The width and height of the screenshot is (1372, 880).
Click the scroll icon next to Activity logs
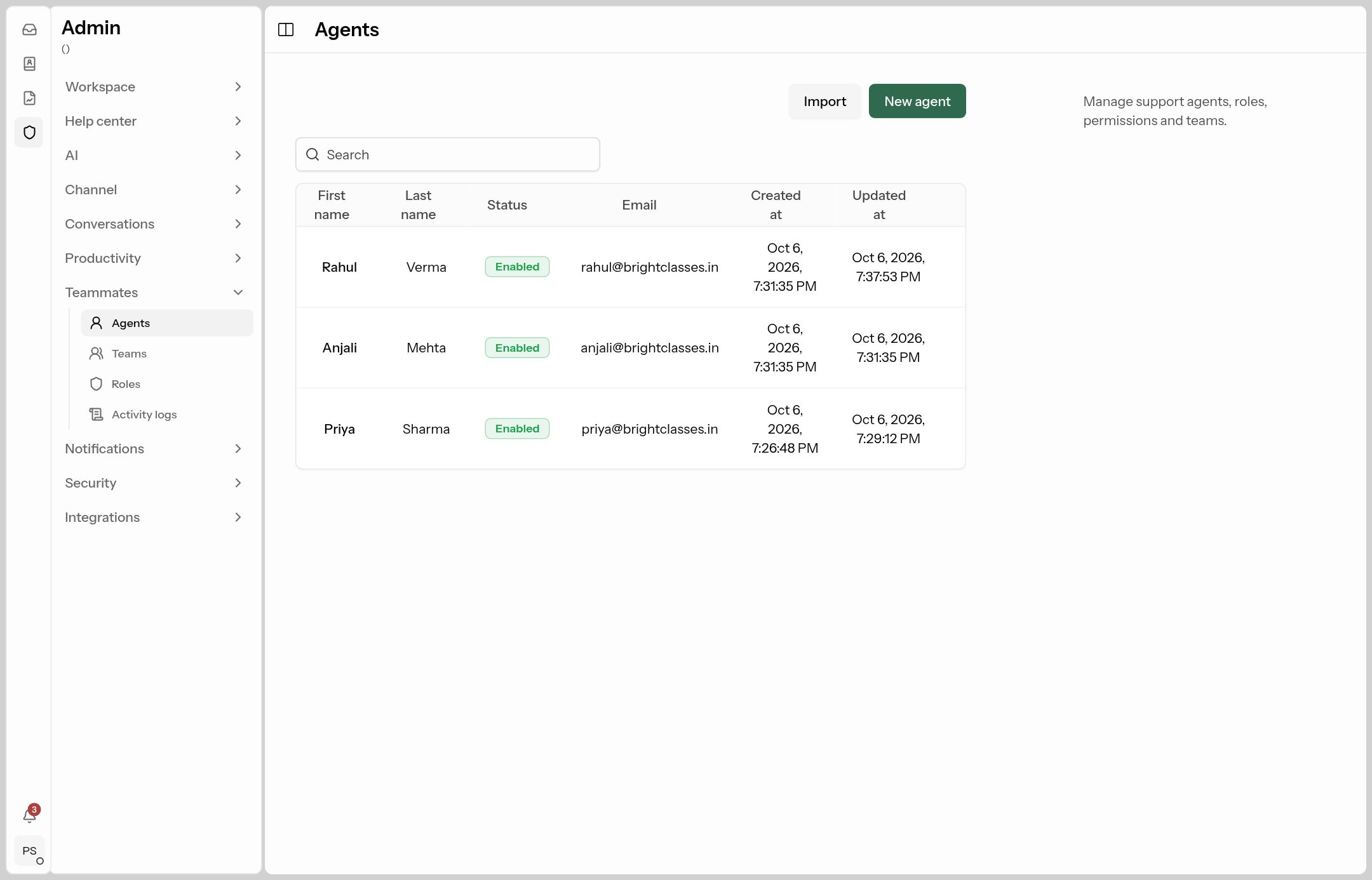click(96, 415)
